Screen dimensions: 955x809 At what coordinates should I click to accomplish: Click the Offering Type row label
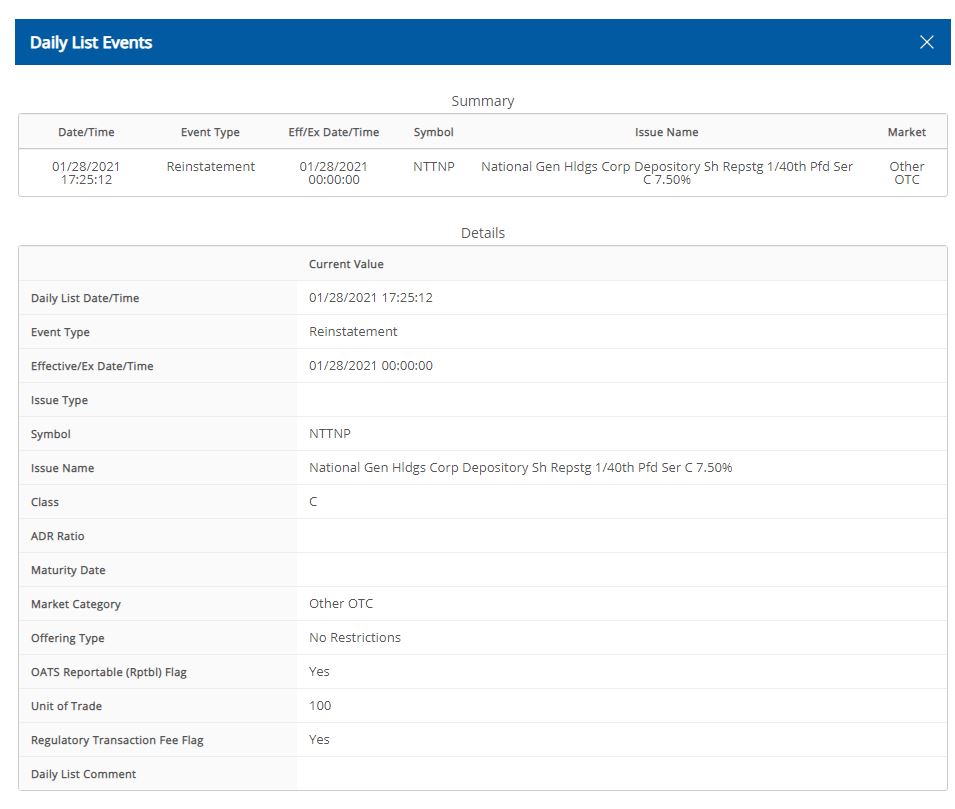pos(67,638)
